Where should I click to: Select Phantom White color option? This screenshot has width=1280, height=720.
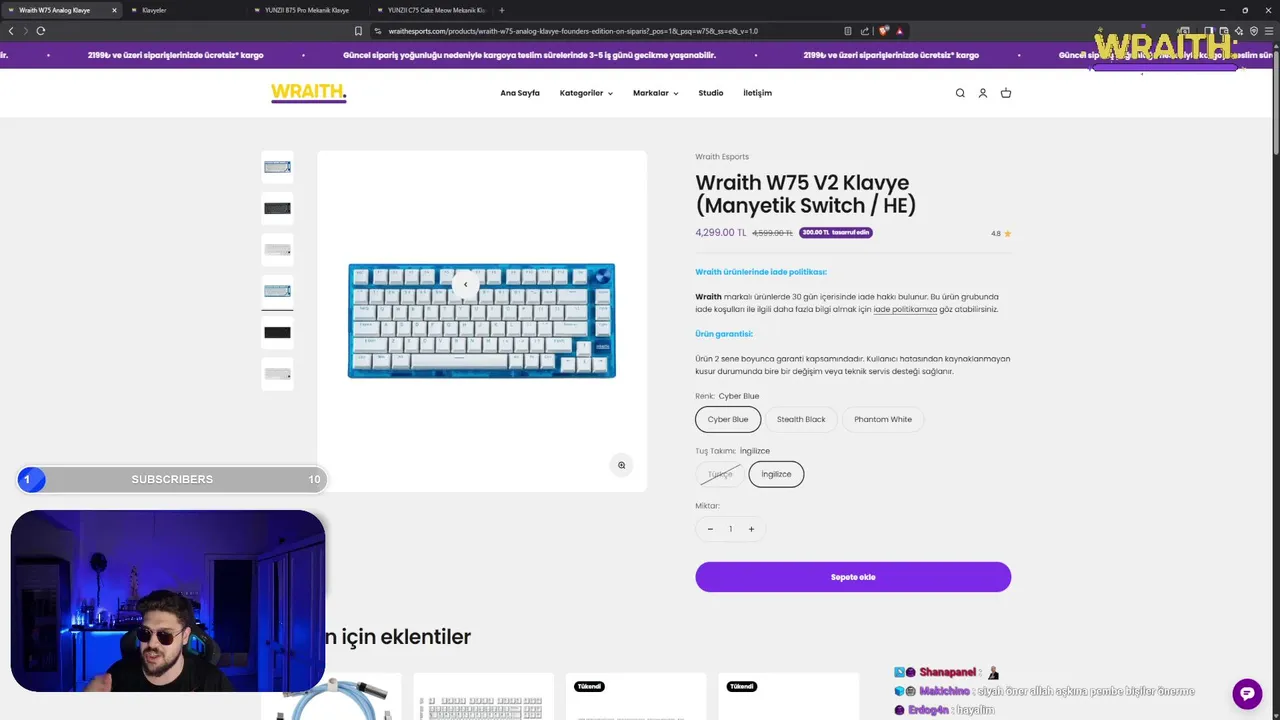click(883, 419)
